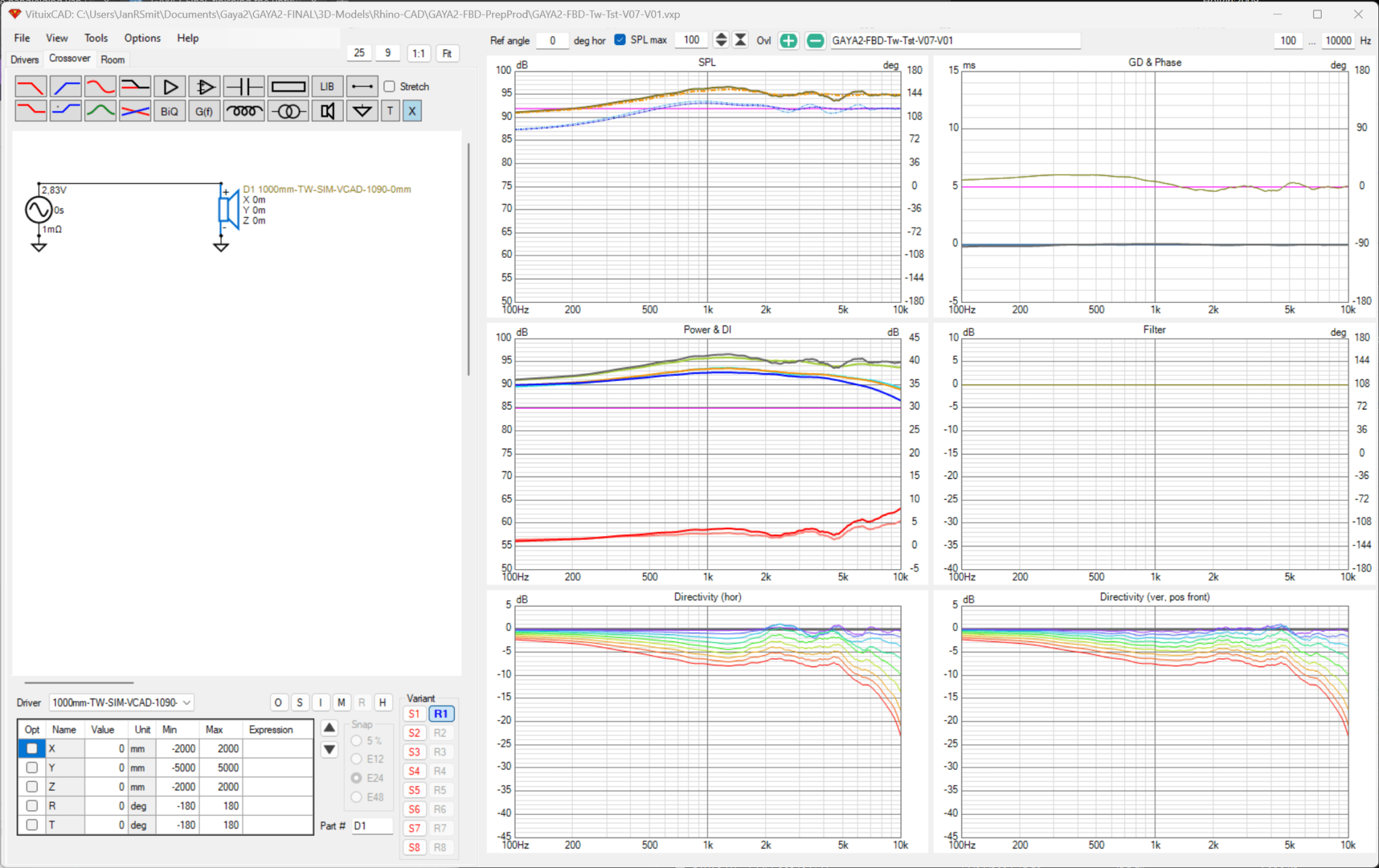The image size is (1379, 868).
Task: Select E12 snap radio button
Action: [356, 759]
